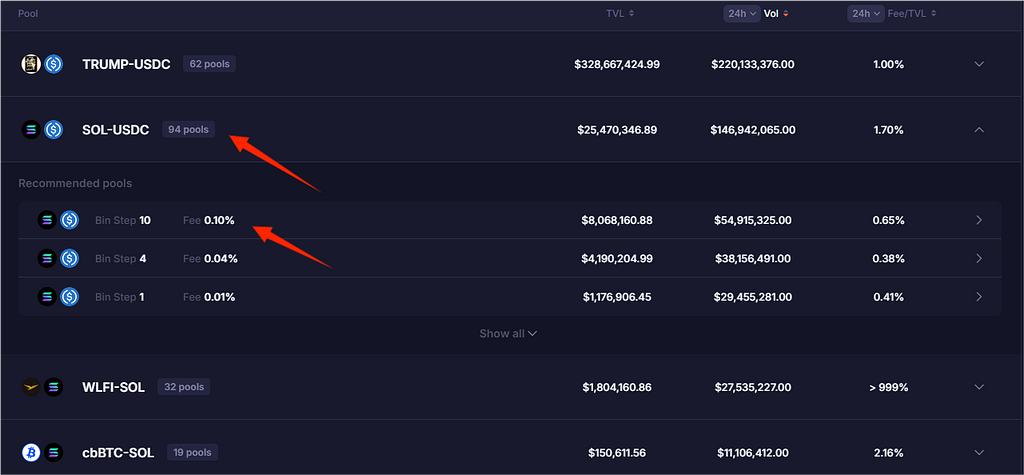Sort pools by TVL column

click(x=620, y=14)
